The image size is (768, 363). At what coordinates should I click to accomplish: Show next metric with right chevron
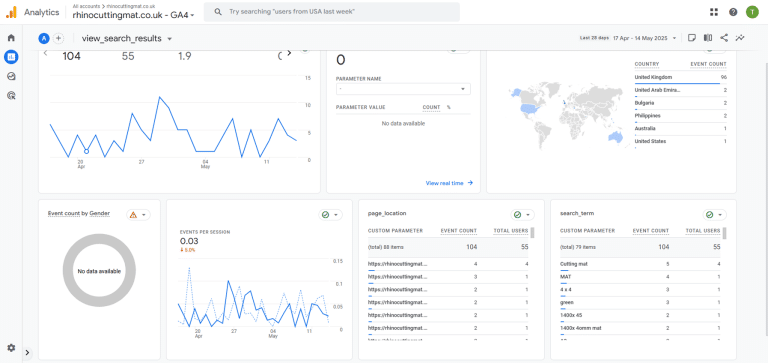coord(289,53)
